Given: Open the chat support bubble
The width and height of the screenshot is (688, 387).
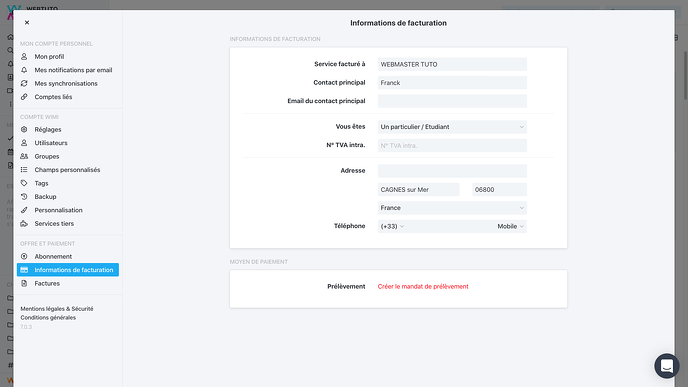Looking at the screenshot, I should click(666, 366).
